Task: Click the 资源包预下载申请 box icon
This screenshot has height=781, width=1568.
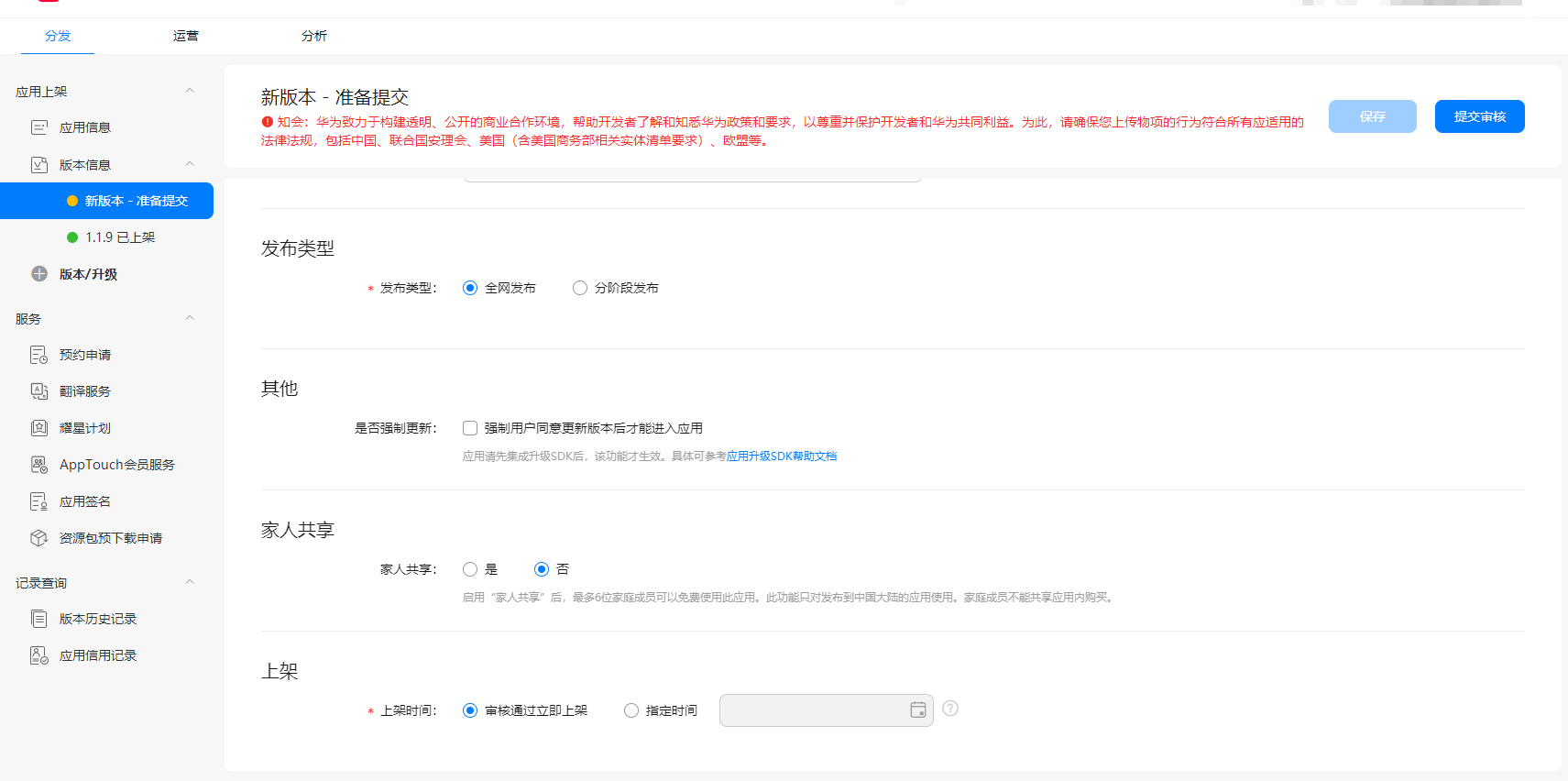Action: 39,538
